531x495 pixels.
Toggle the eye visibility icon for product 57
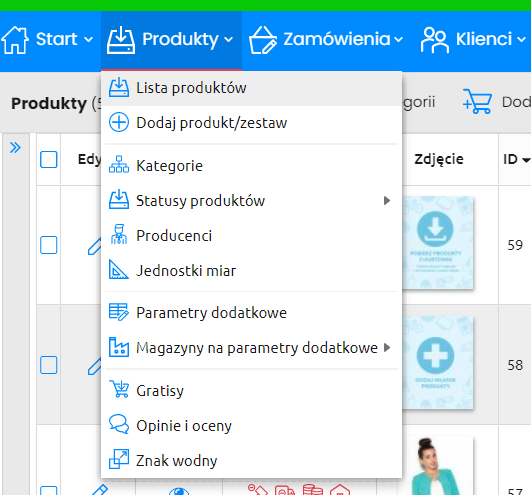(179, 491)
